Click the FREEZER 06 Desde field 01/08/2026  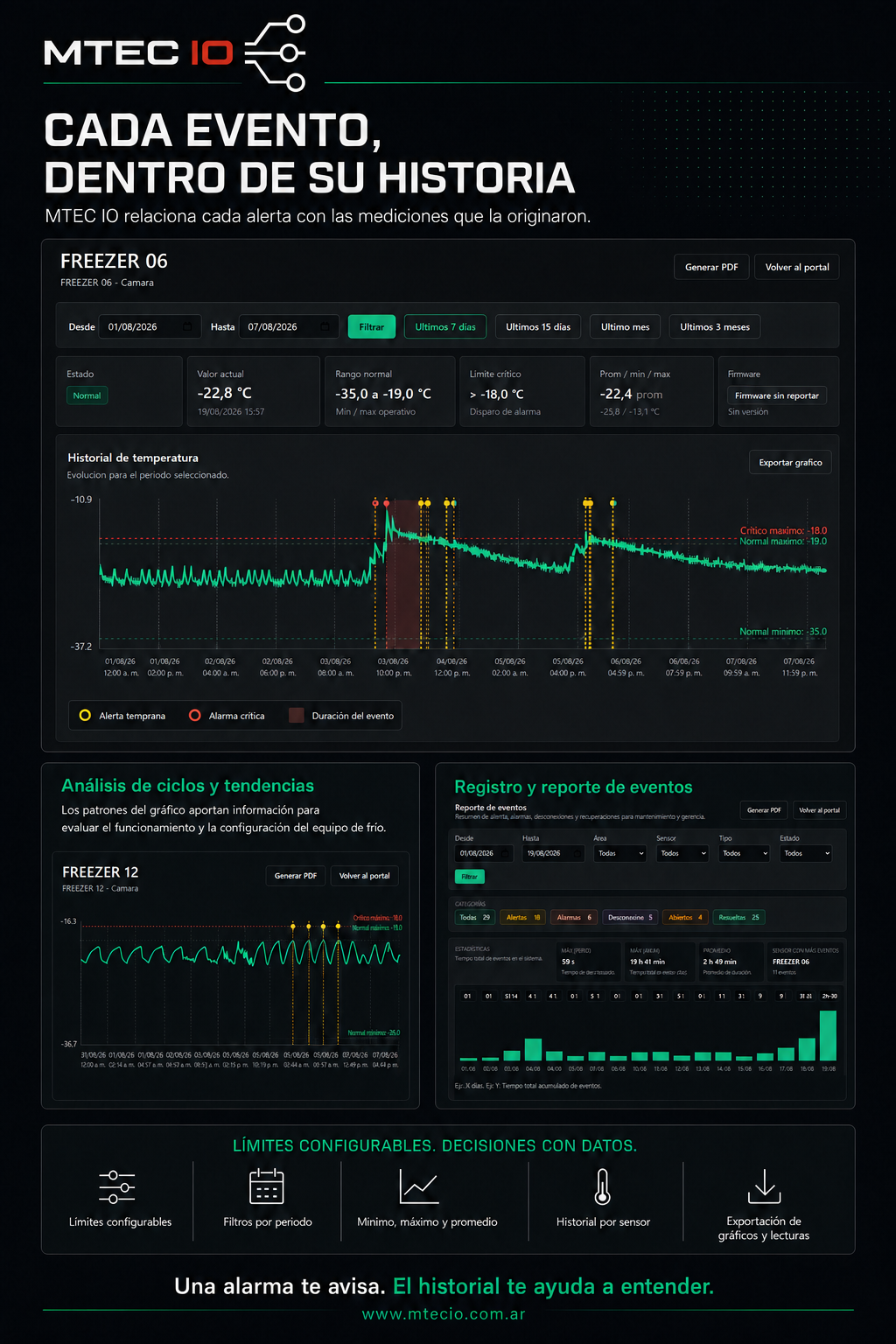150,326
